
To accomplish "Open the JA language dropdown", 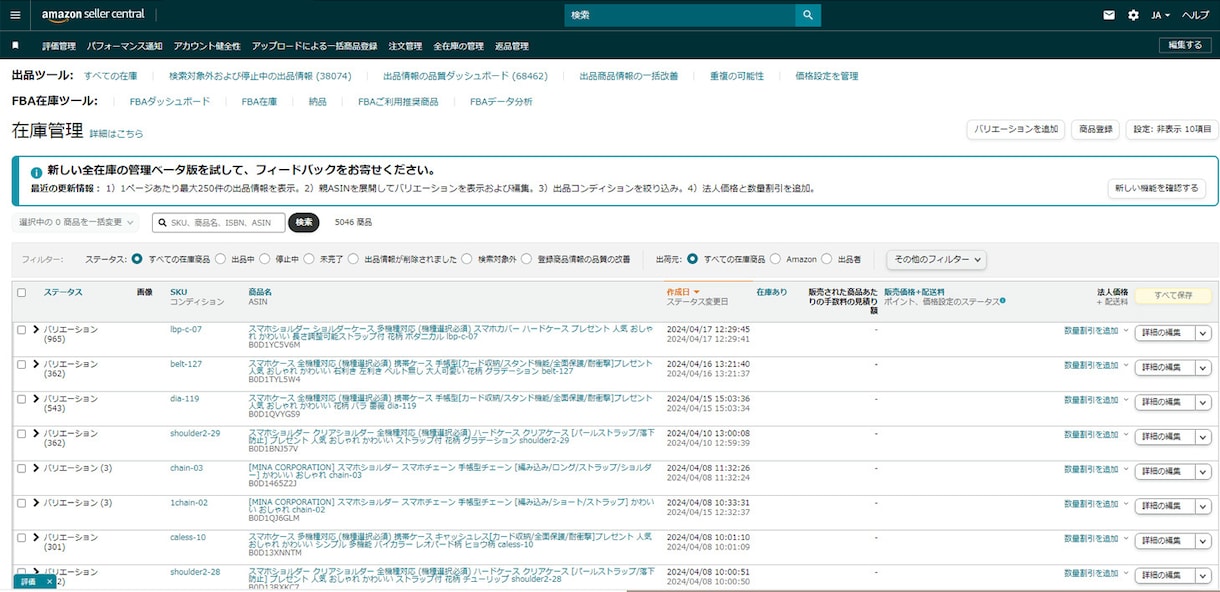I will click(x=1161, y=15).
